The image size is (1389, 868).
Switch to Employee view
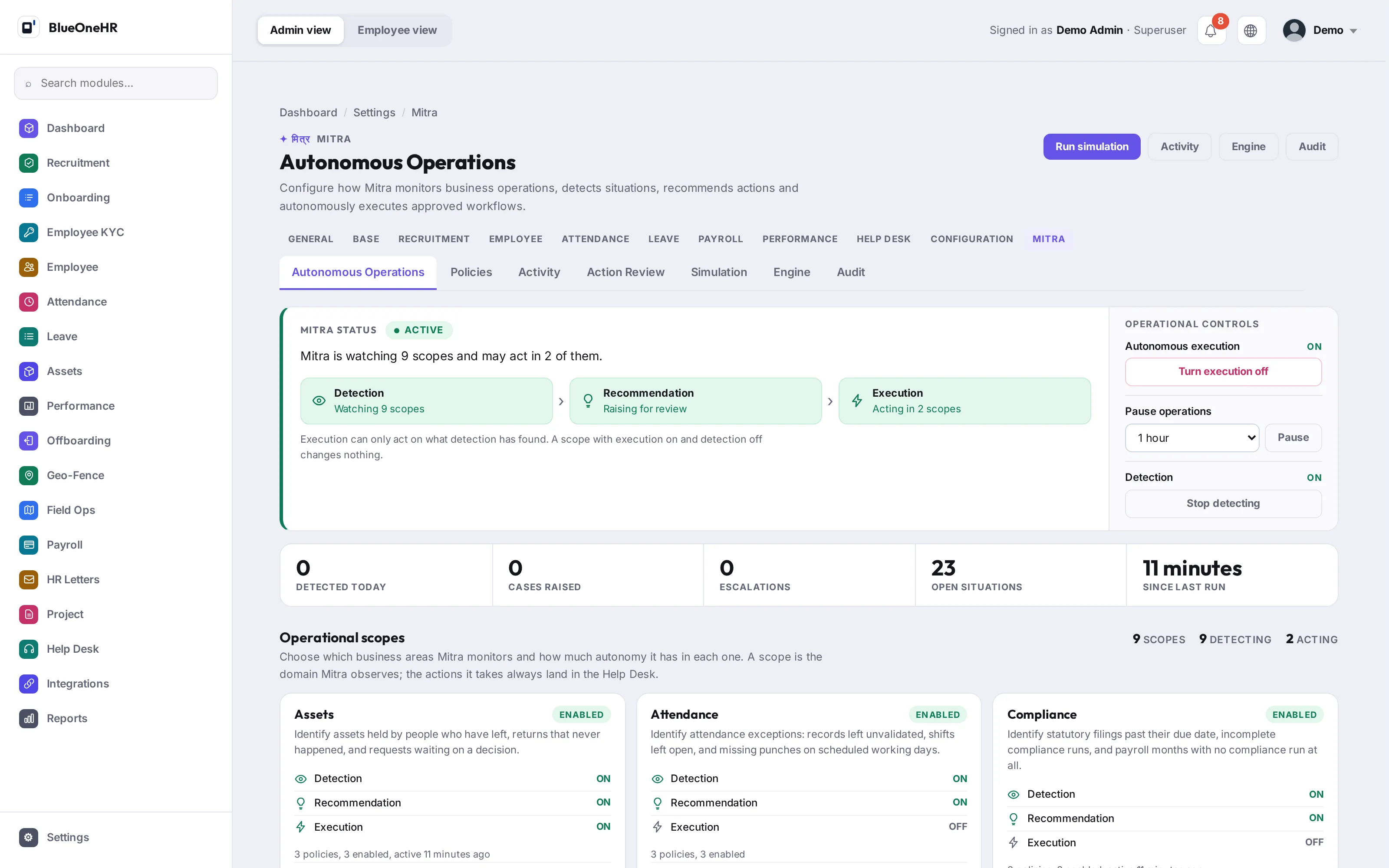click(x=397, y=30)
